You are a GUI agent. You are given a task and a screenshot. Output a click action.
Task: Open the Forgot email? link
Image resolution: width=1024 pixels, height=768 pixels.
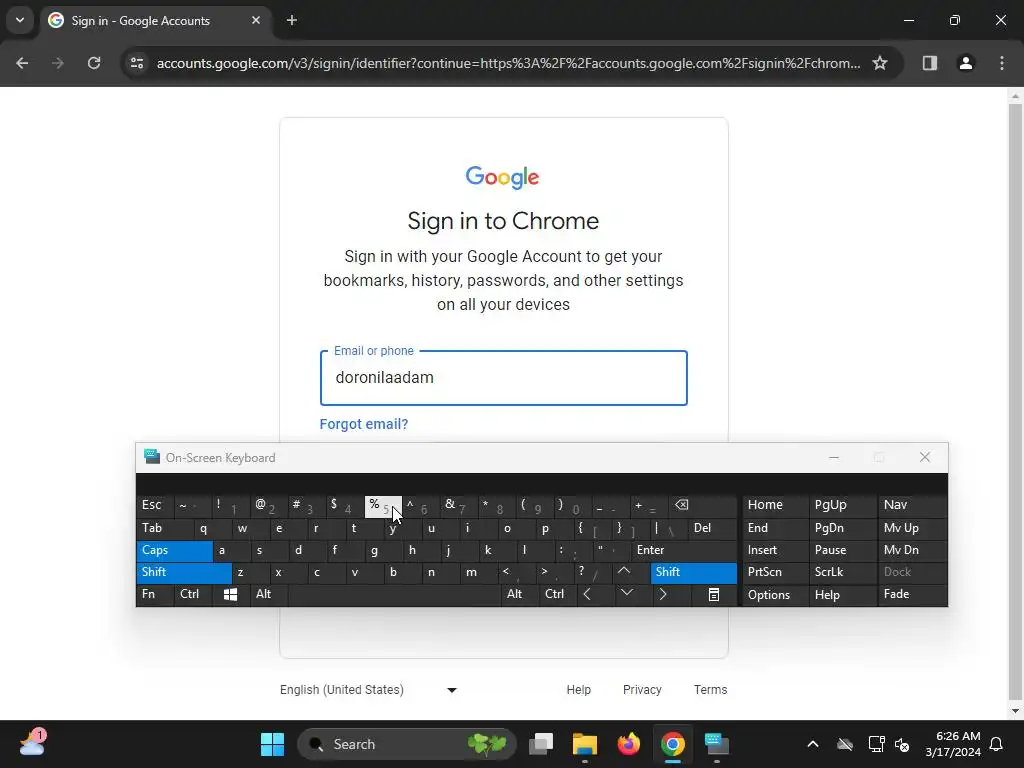pos(364,424)
